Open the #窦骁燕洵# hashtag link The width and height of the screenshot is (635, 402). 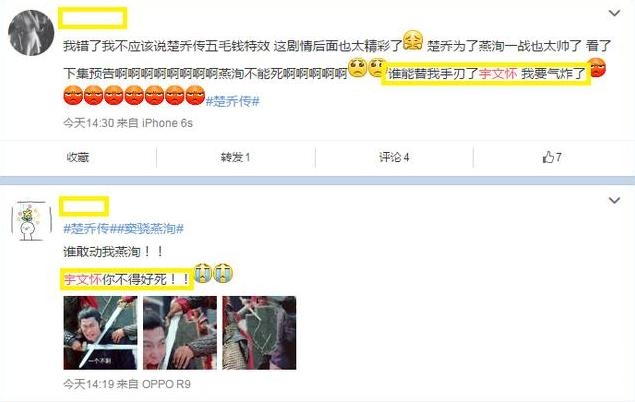pos(147,229)
